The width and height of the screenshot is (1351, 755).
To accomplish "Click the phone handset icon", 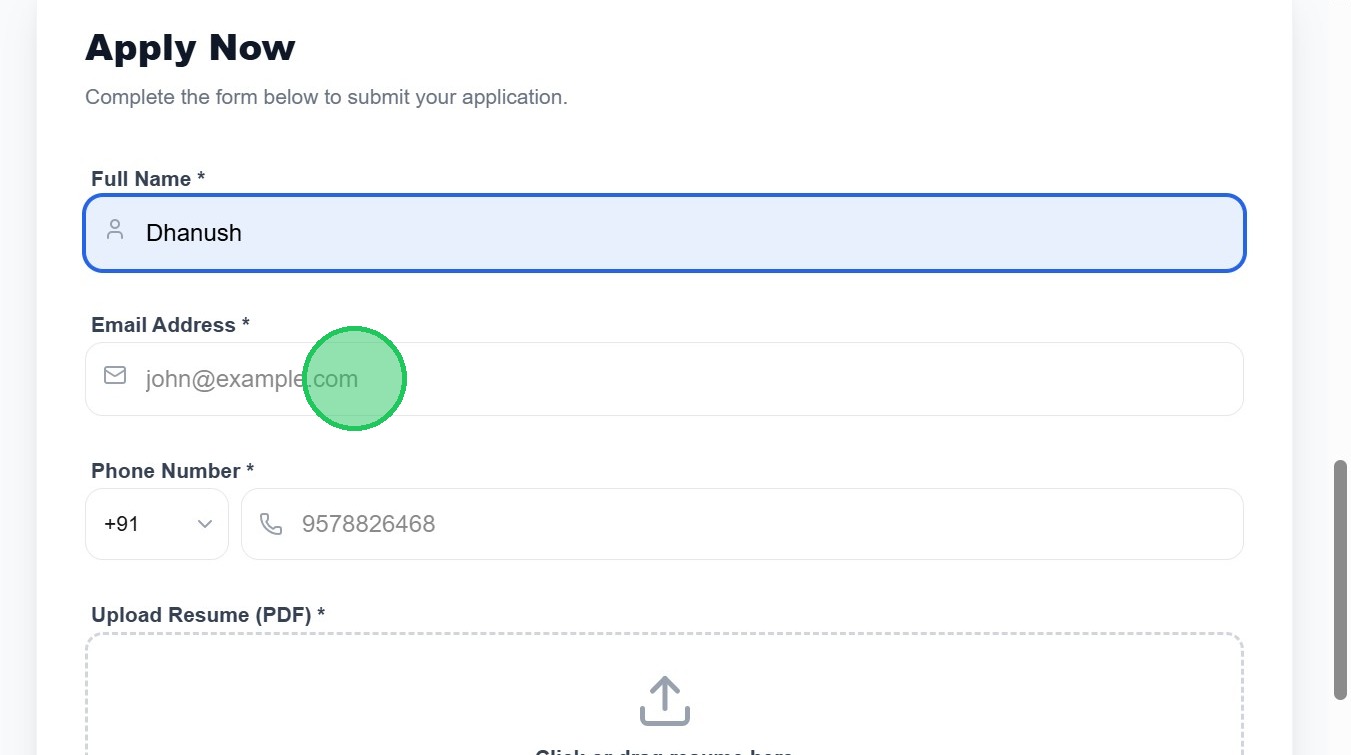I will pos(270,524).
